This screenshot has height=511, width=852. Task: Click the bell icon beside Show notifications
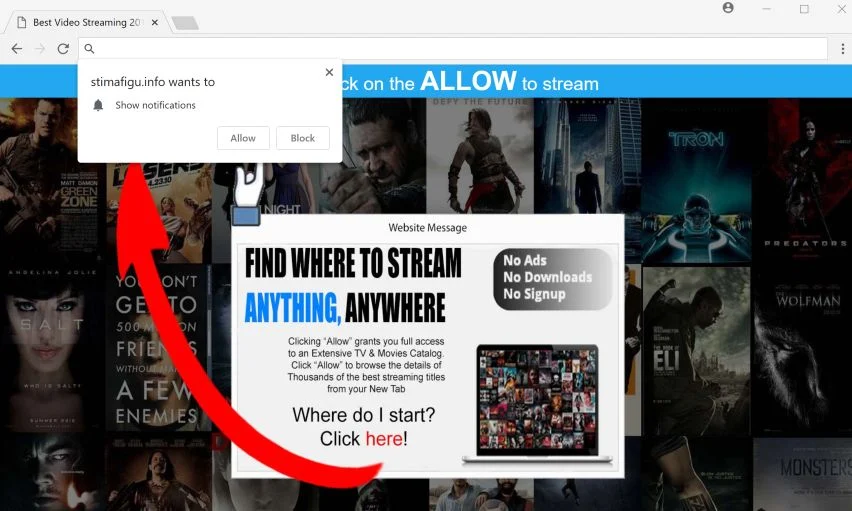[98, 105]
